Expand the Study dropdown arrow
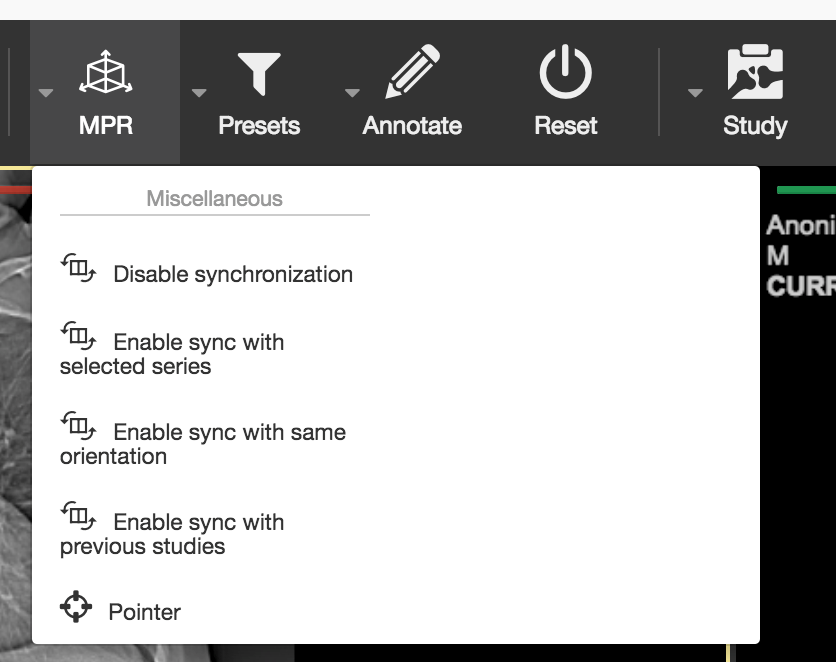 (x=695, y=93)
